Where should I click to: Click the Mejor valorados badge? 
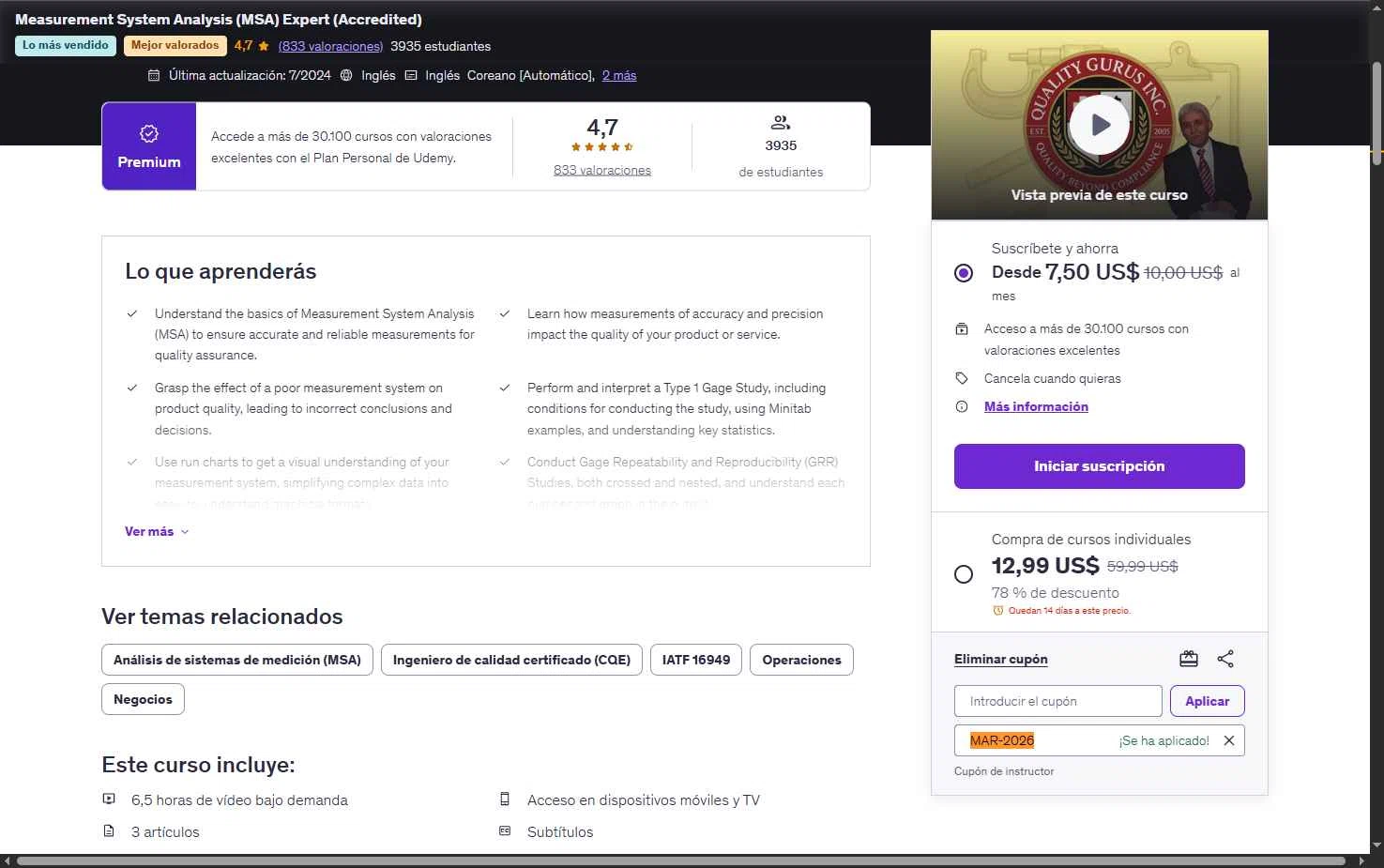[175, 45]
